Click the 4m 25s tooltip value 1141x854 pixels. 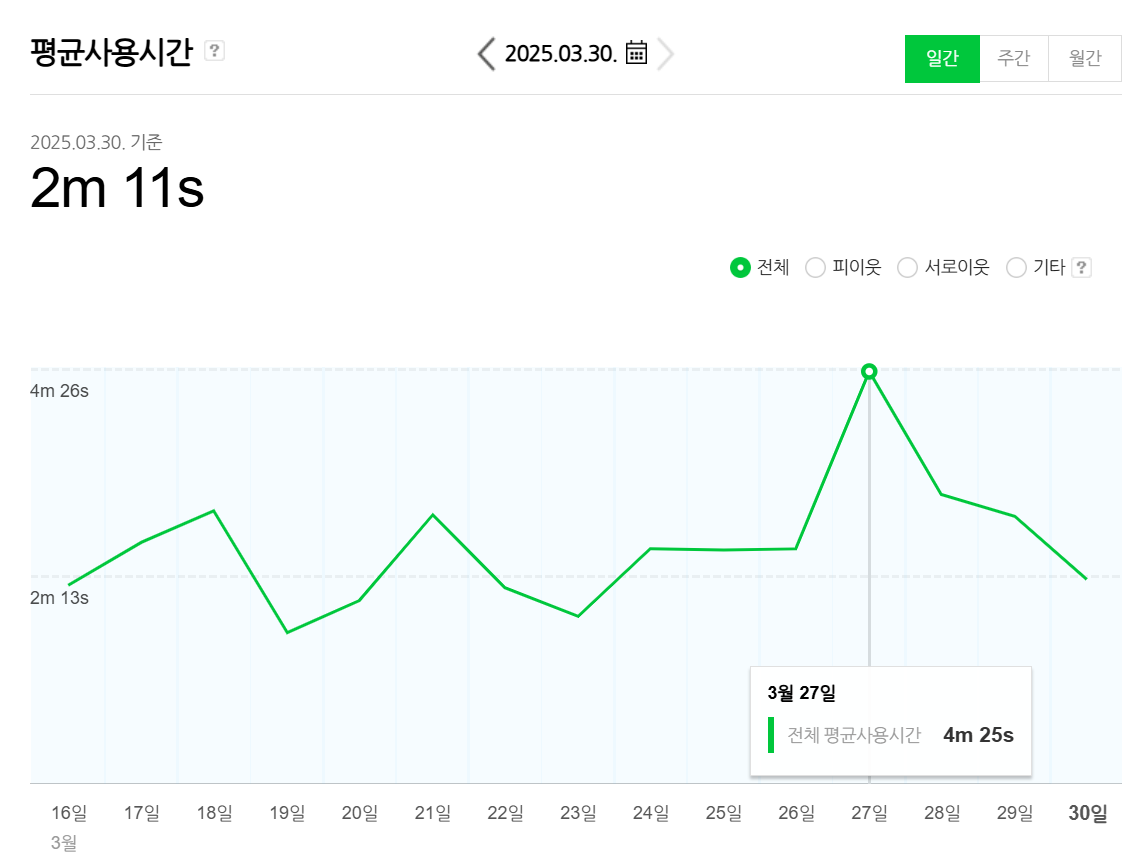978,735
